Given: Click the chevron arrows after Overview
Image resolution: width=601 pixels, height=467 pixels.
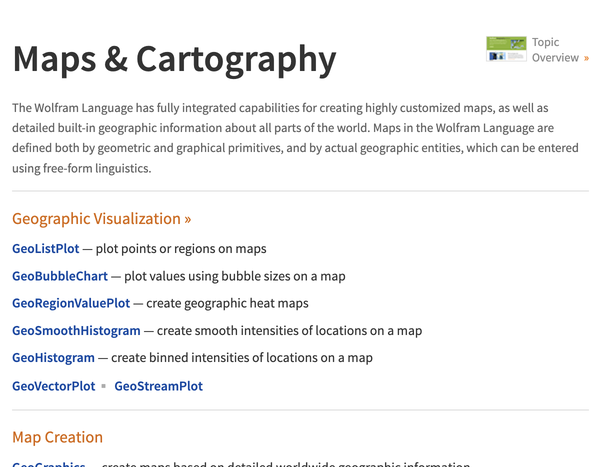Looking at the screenshot, I should (x=586, y=58).
